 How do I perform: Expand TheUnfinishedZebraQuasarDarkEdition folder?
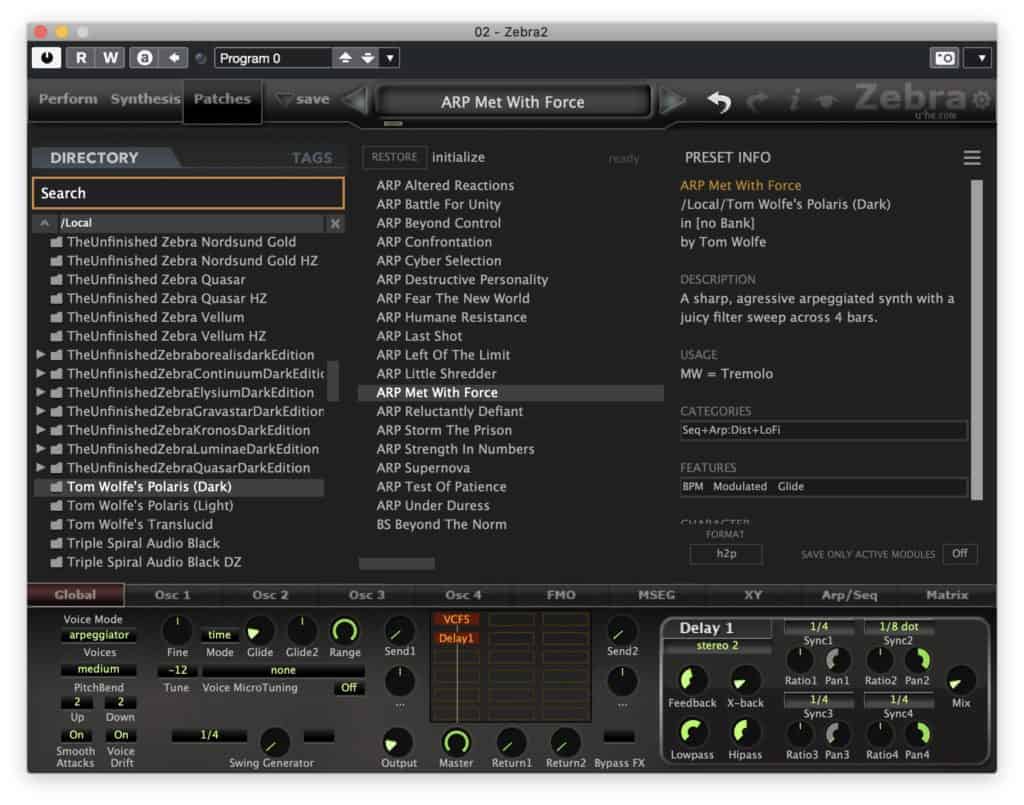(x=40, y=467)
